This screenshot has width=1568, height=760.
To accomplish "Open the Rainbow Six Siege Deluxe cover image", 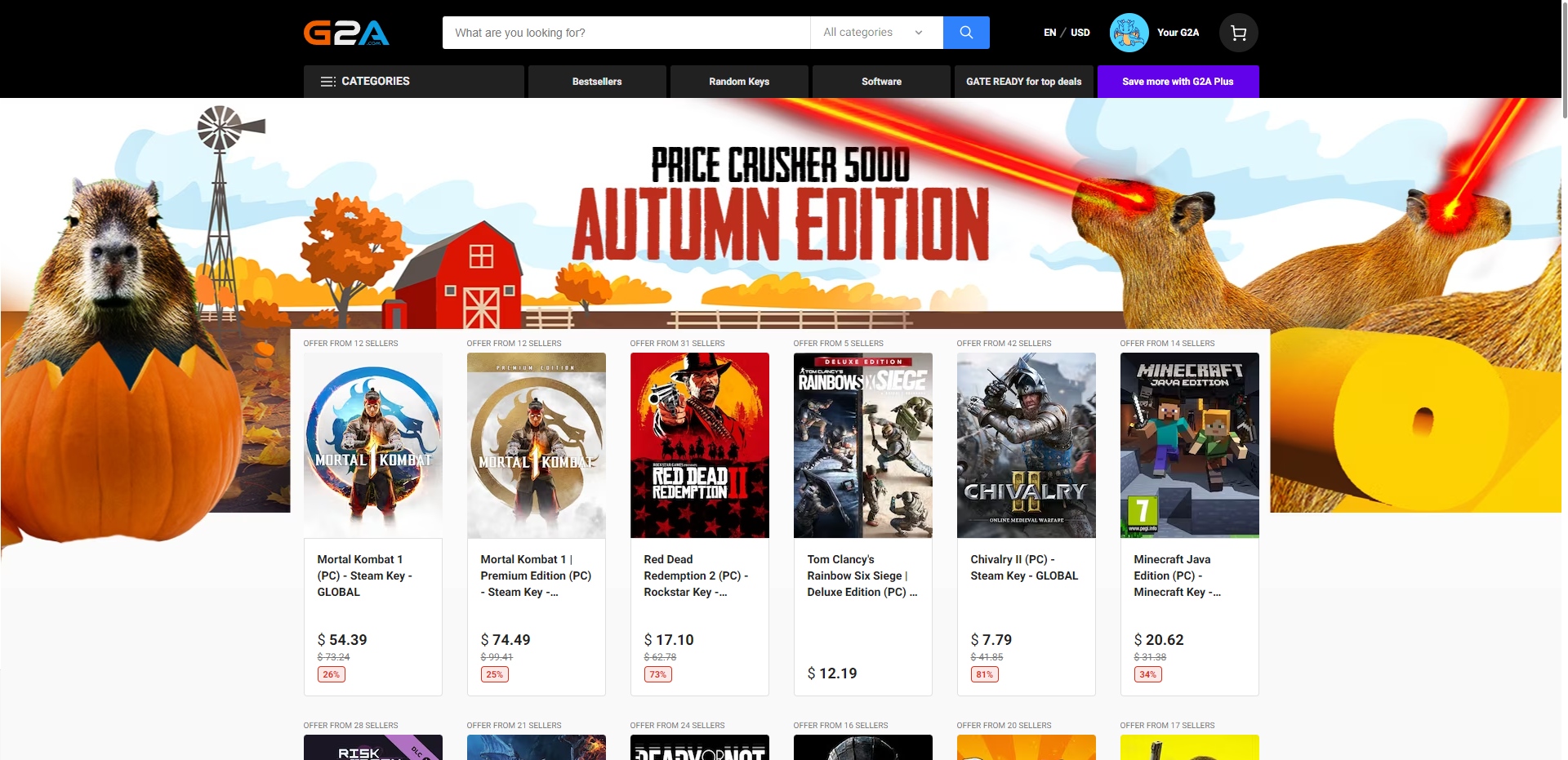I will (863, 445).
